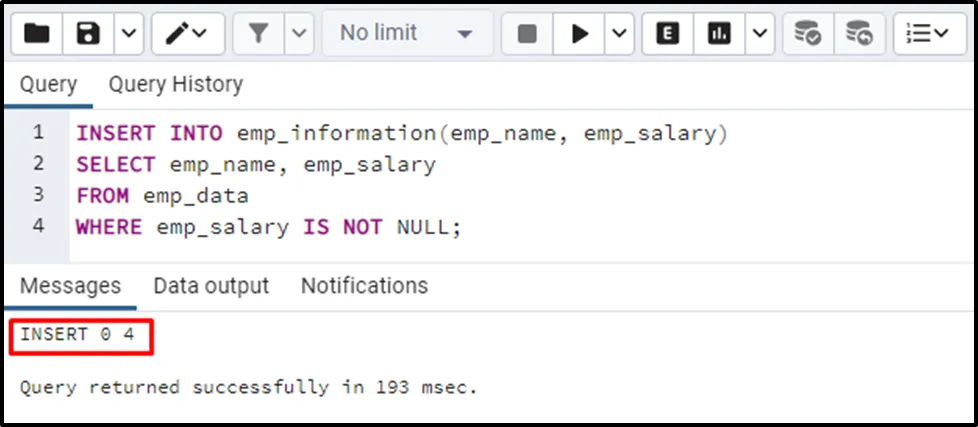Switch to the Query History tab
Image resolution: width=978 pixels, height=427 pixels.
click(175, 85)
